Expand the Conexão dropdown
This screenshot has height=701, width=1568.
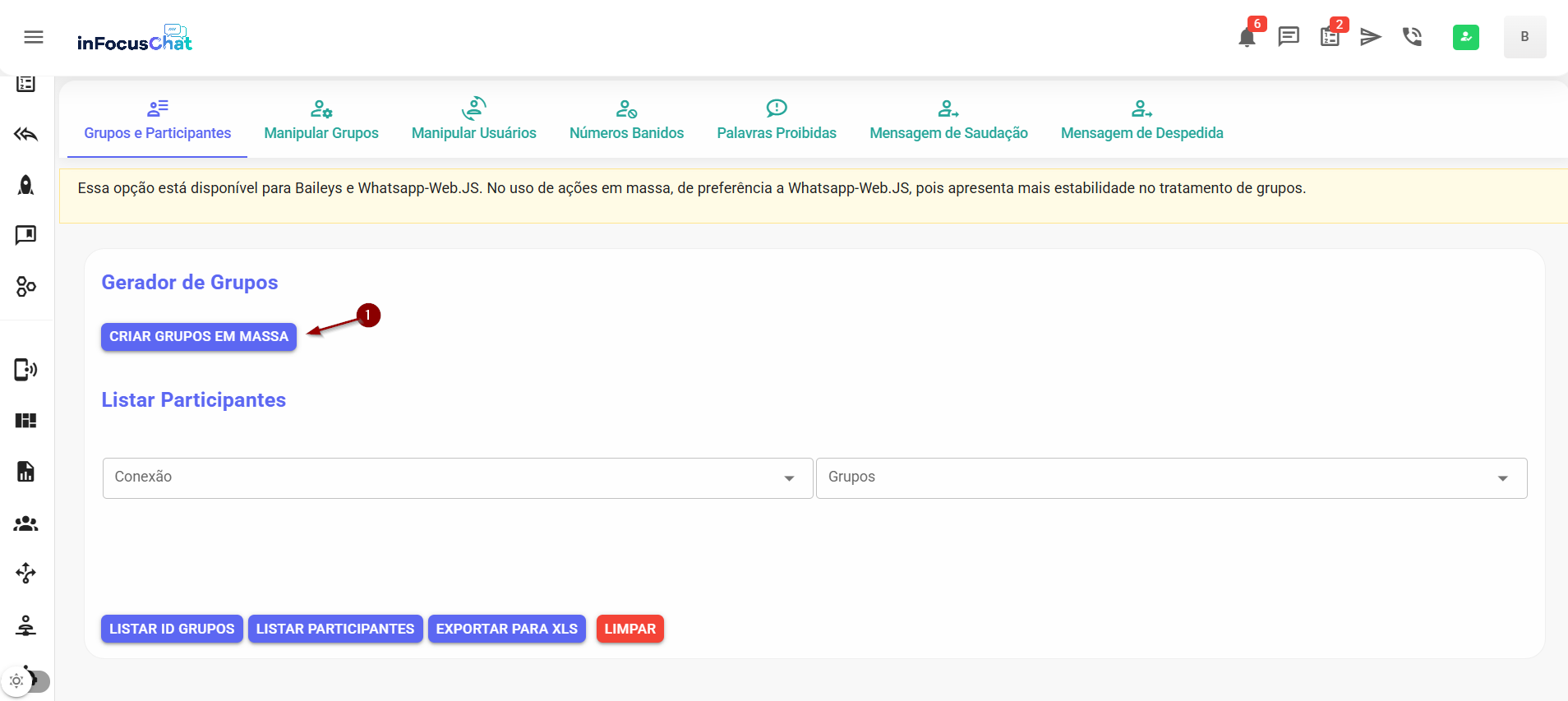coord(458,478)
